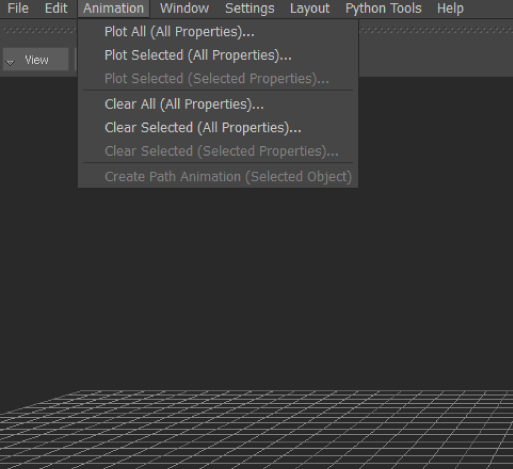Click the dotted toolbar grip left of menu
This screenshot has width=513, height=469.
[39, 30]
